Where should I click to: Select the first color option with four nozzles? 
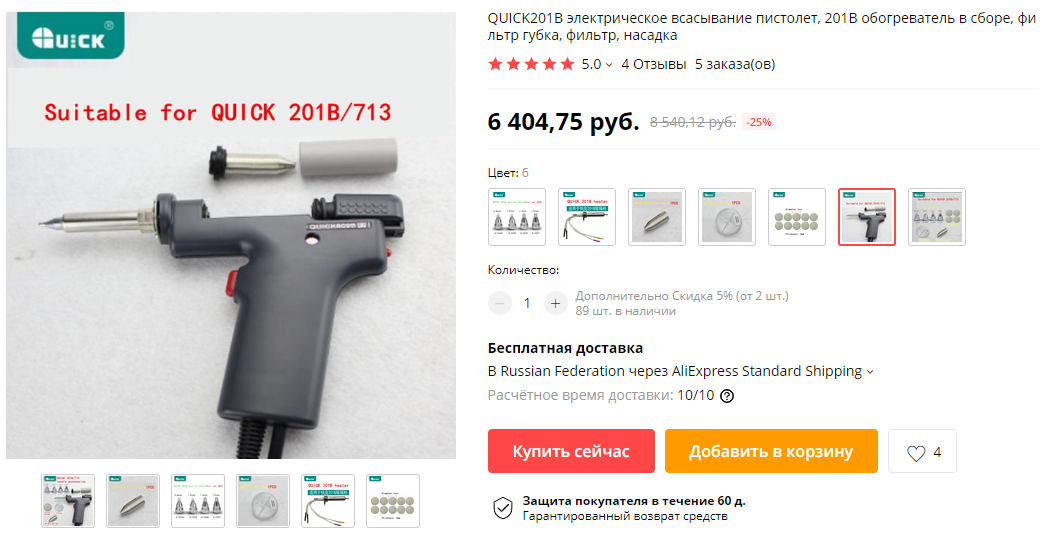click(x=517, y=217)
